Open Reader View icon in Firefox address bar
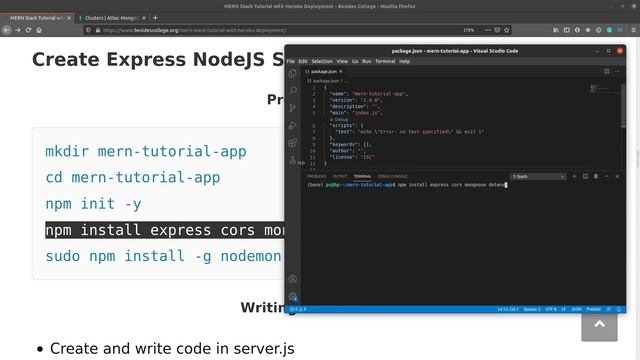 point(497,30)
